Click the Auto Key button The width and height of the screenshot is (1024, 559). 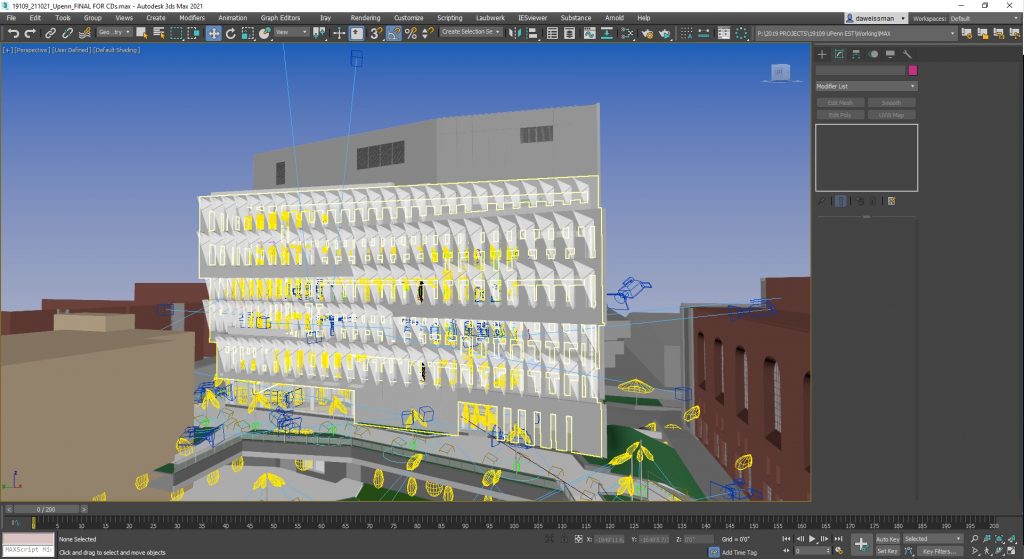tap(888, 539)
